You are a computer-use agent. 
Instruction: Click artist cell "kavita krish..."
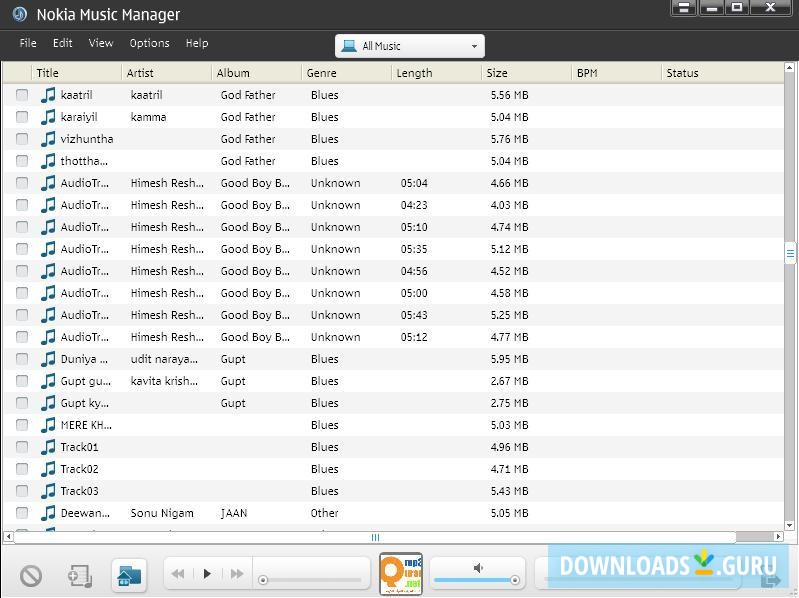click(164, 381)
